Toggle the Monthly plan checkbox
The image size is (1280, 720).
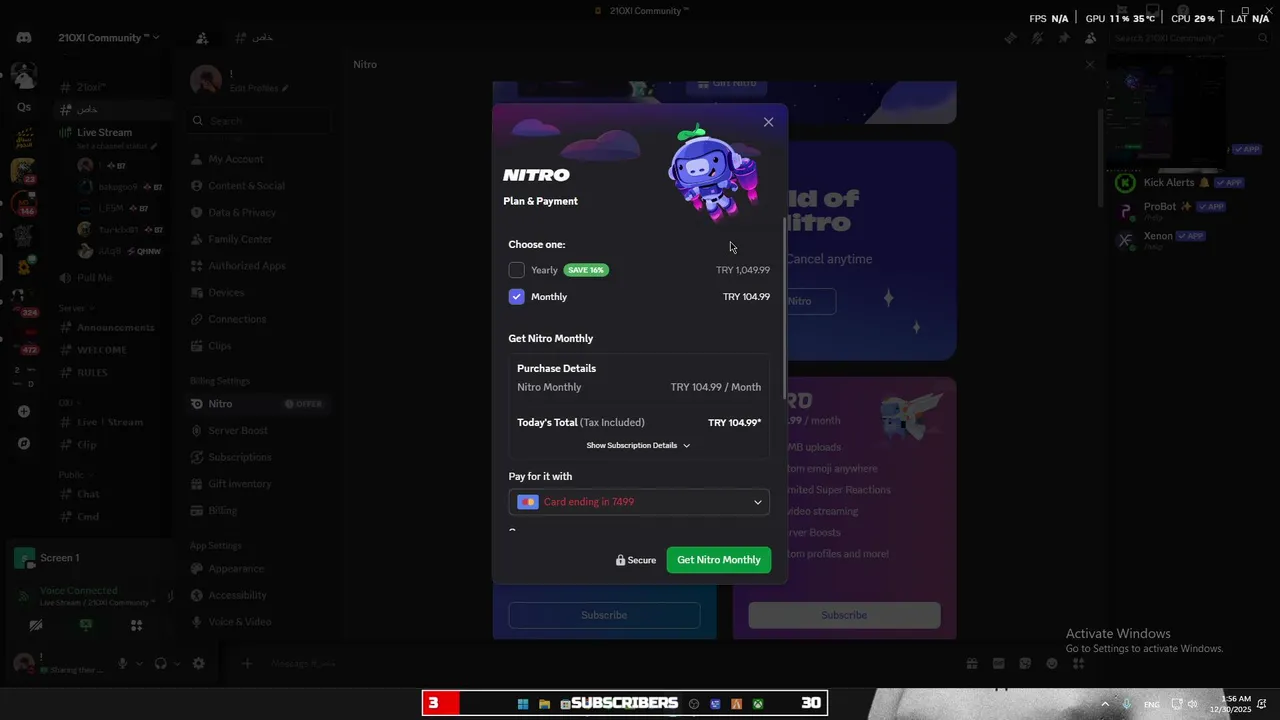coord(516,297)
